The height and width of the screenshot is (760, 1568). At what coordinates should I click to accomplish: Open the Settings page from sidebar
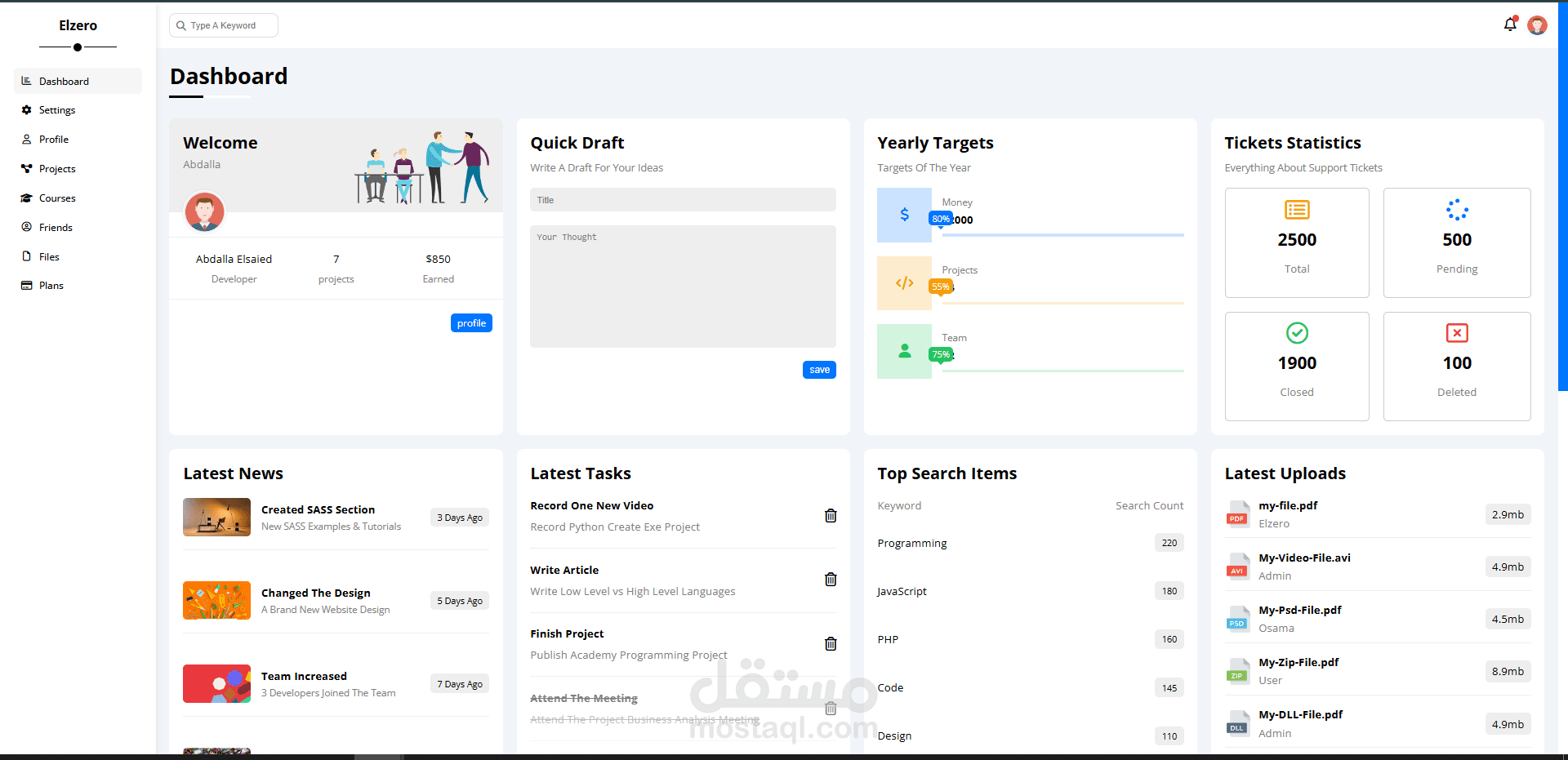click(x=57, y=109)
